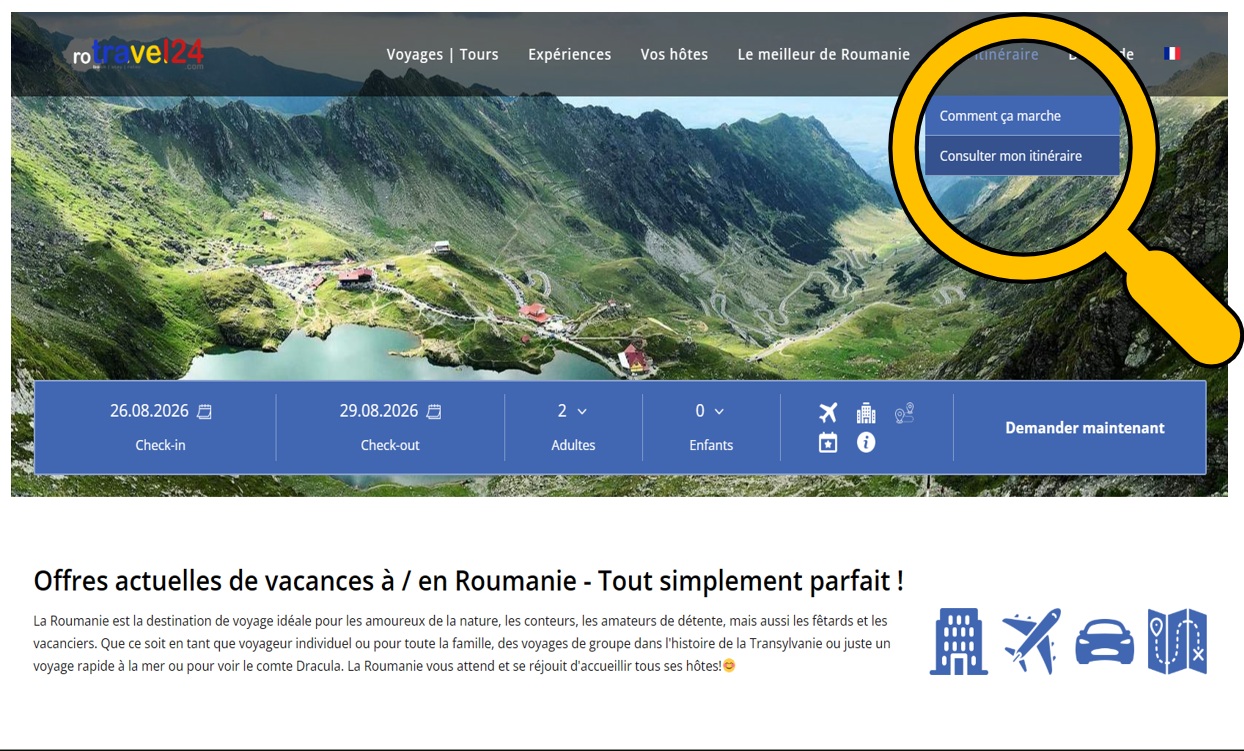Expand the Enfants count dropdown
The width and height of the screenshot is (1244, 751).
(711, 411)
